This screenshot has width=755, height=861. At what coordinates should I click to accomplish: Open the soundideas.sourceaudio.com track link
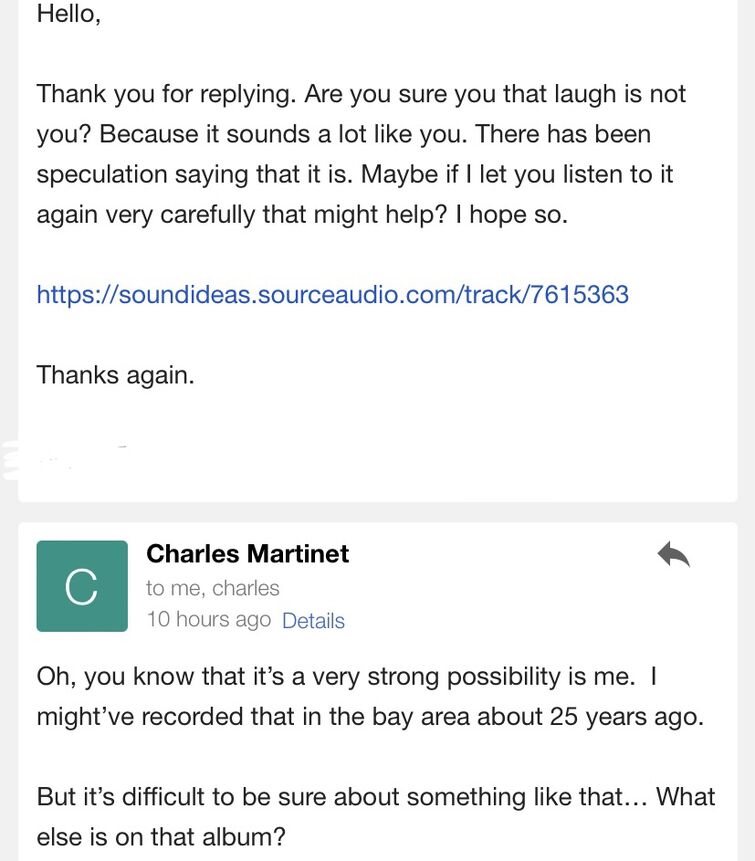click(332, 294)
